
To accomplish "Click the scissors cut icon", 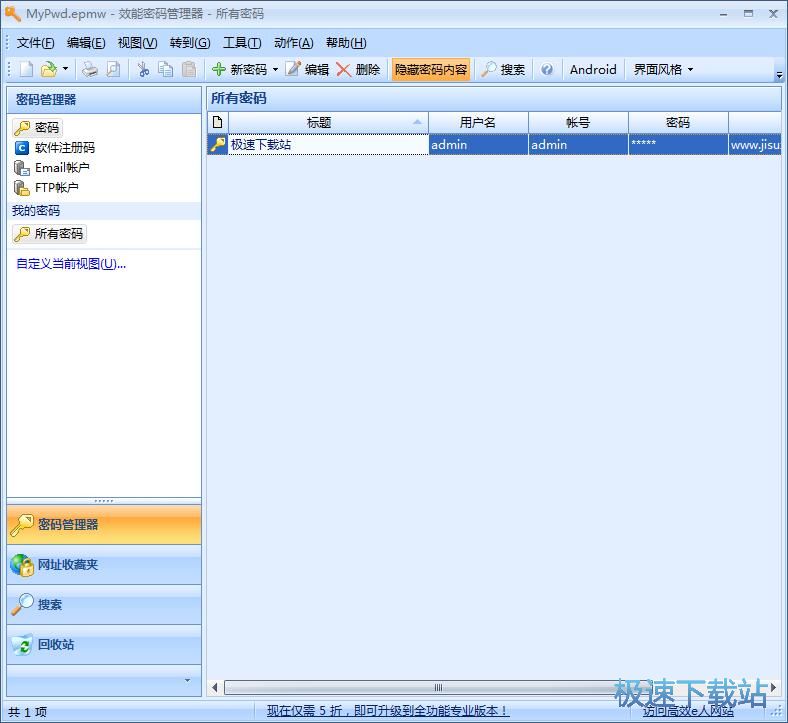I will [x=143, y=69].
